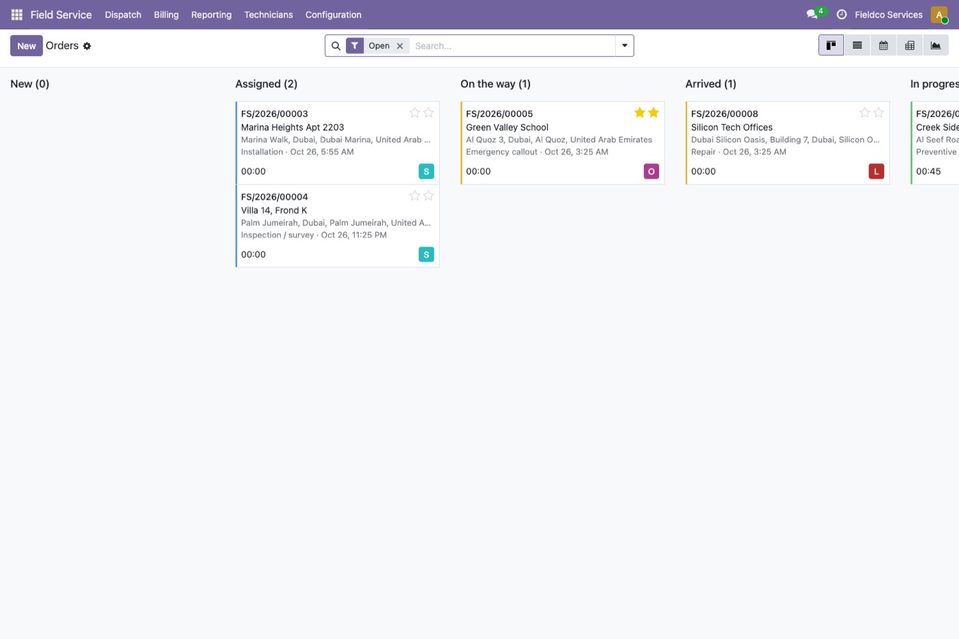
Task: Set second priority star on FS/2026/00003
Action: pyautogui.click(x=429, y=113)
